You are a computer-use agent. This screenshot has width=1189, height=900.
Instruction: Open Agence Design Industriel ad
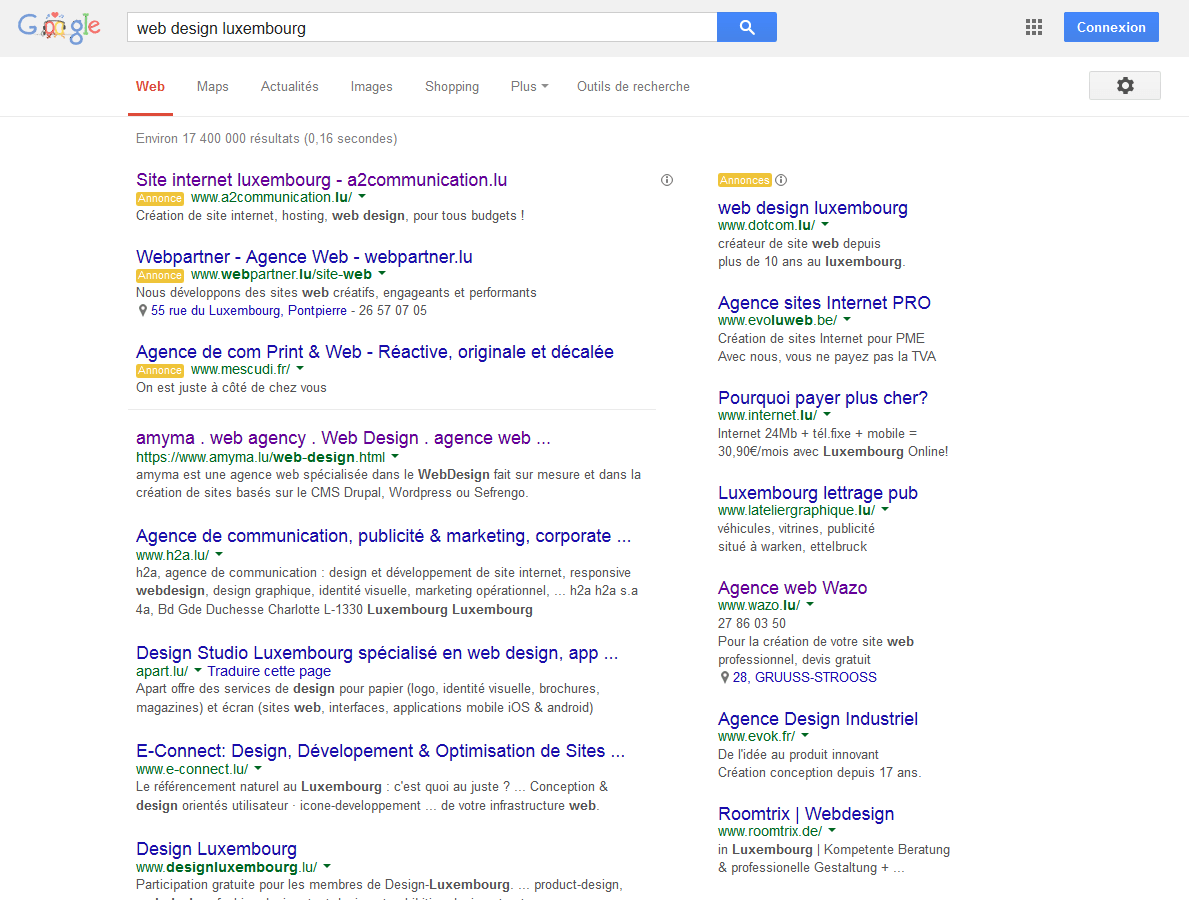pyautogui.click(x=817, y=719)
